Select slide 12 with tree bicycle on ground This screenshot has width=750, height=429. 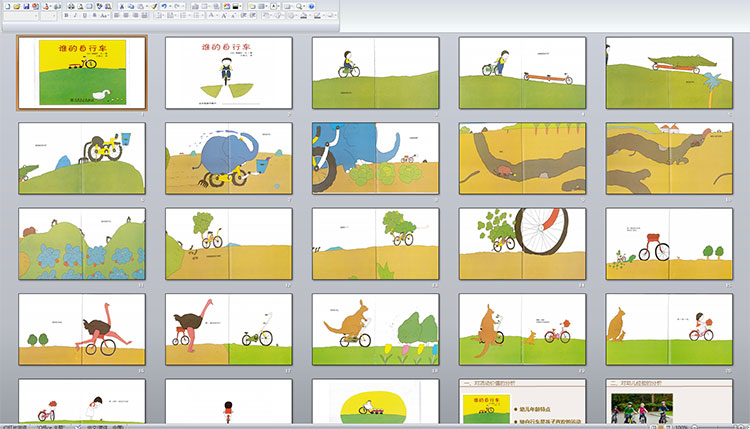click(229, 244)
